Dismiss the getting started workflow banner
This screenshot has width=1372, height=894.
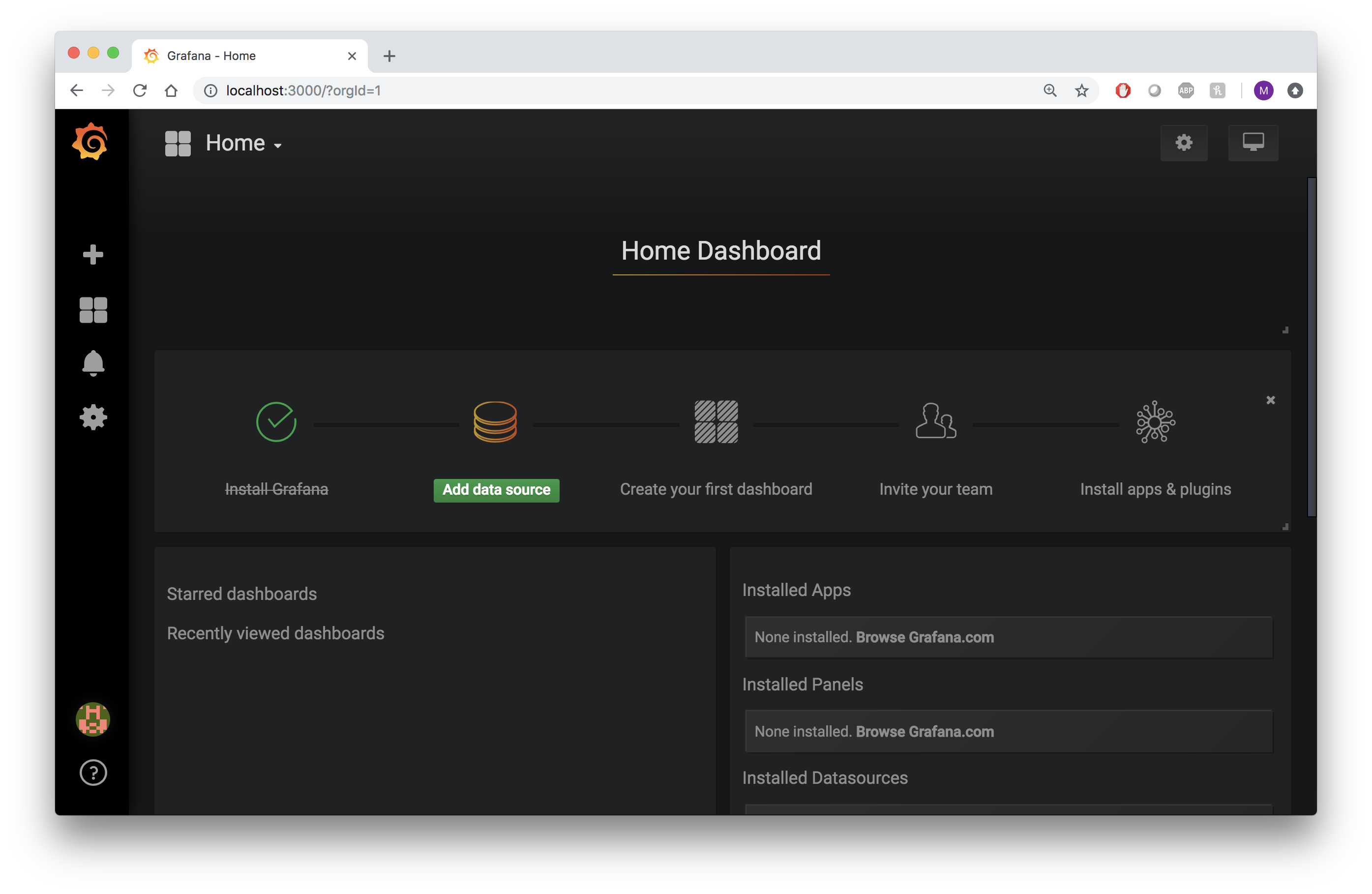(x=1270, y=400)
